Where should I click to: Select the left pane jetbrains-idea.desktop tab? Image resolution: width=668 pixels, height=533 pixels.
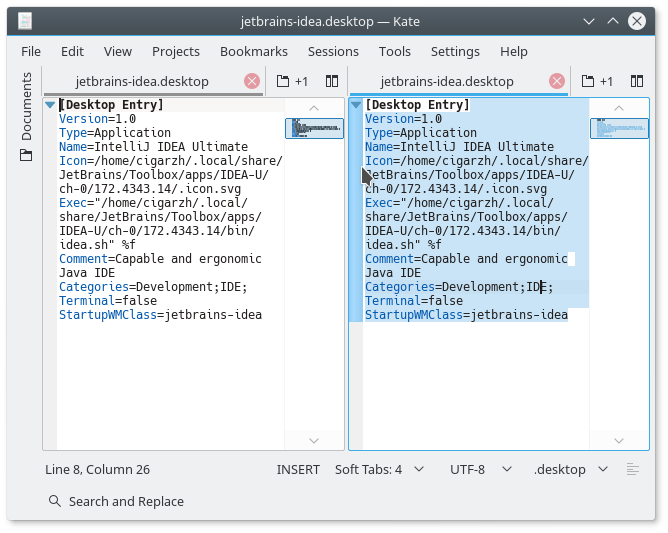pyautogui.click(x=142, y=81)
